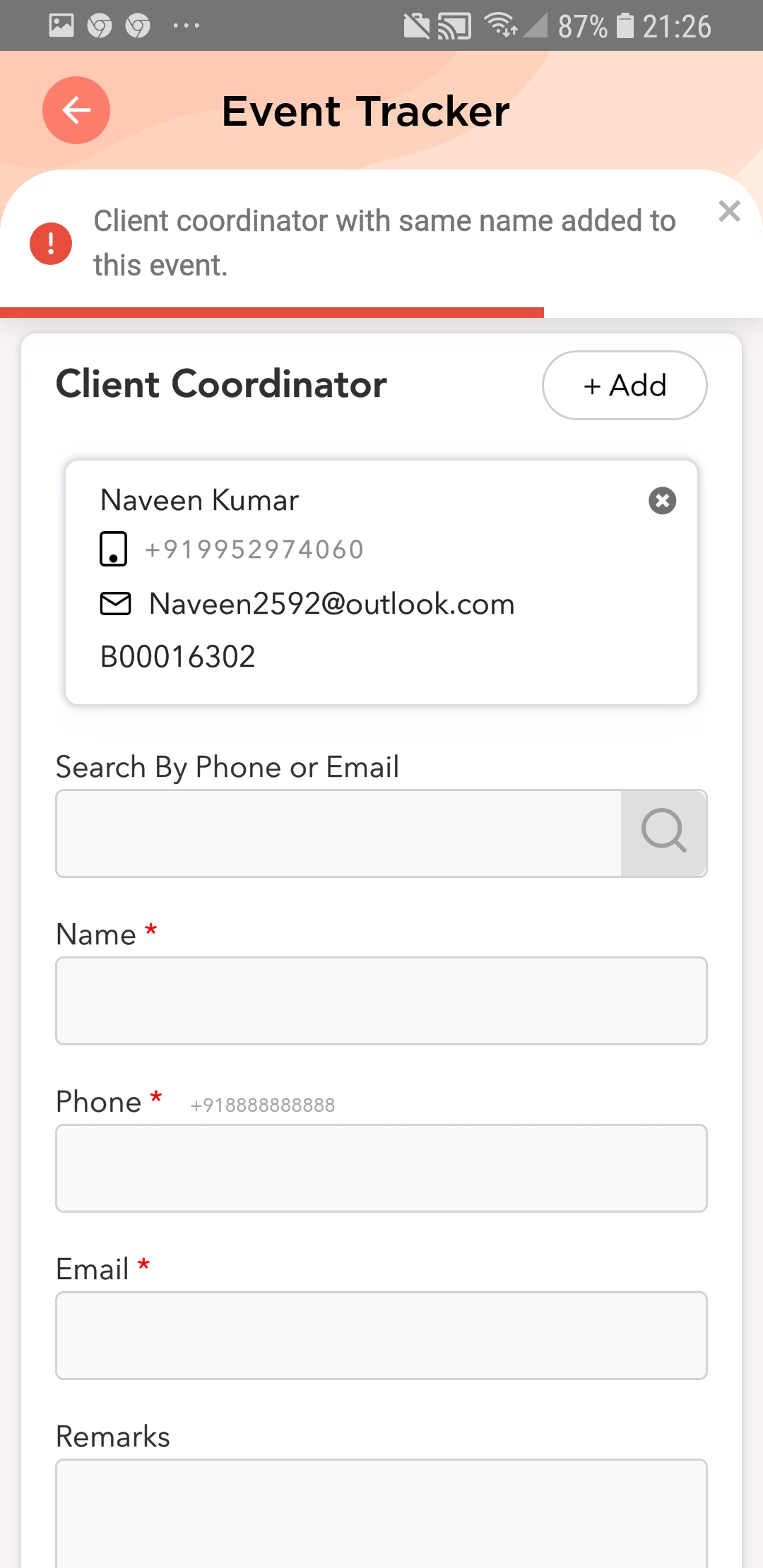Tap the red notification progress bar
Image resolution: width=763 pixels, height=1568 pixels.
tap(272, 312)
